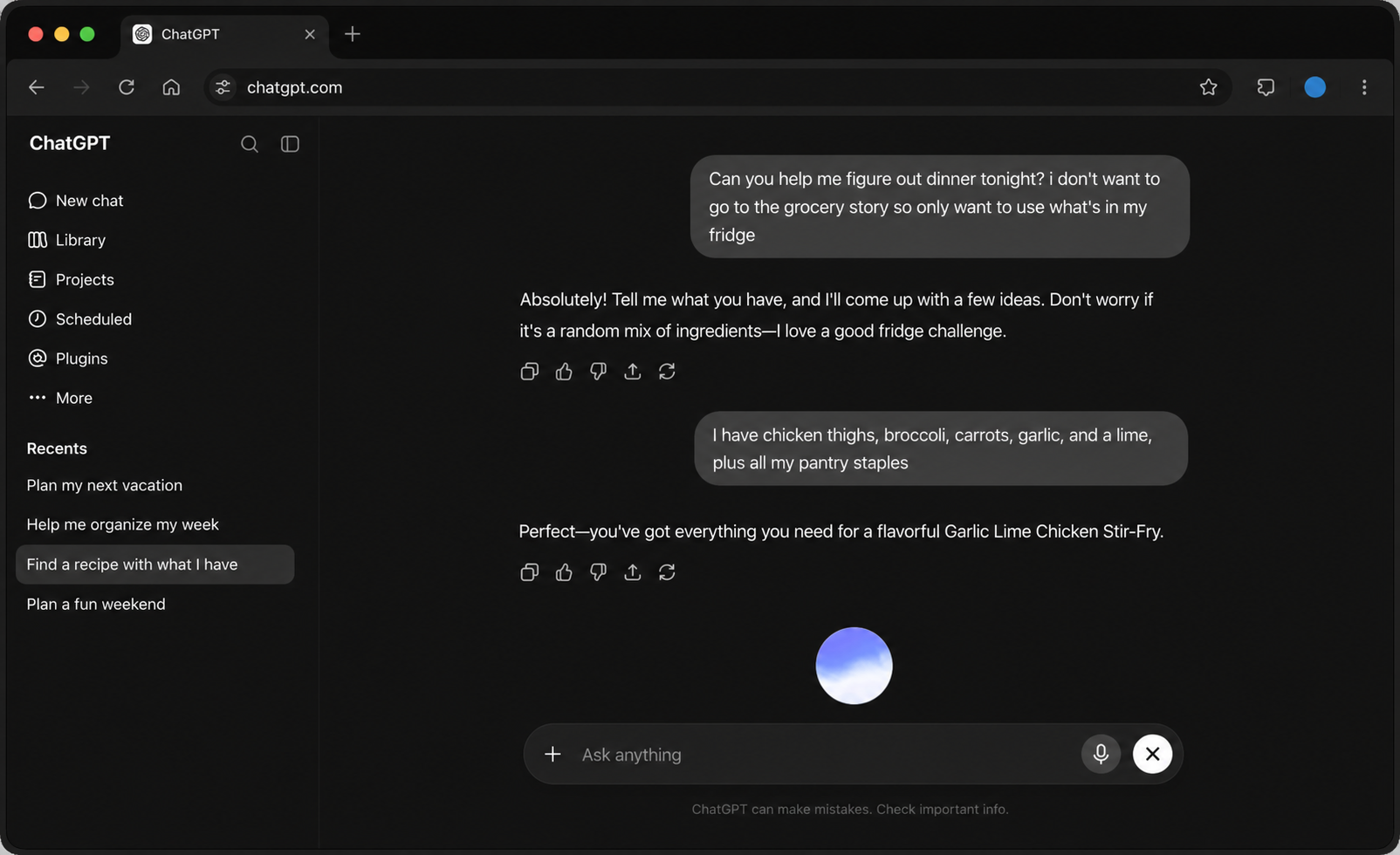Toggle the microphone in the composer
The image size is (1400, 855).
pos(1101,754)
